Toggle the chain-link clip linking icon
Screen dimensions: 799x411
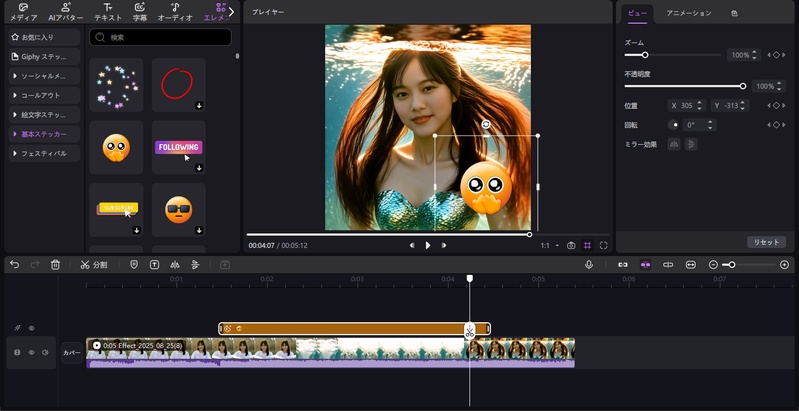pos(623,265)
